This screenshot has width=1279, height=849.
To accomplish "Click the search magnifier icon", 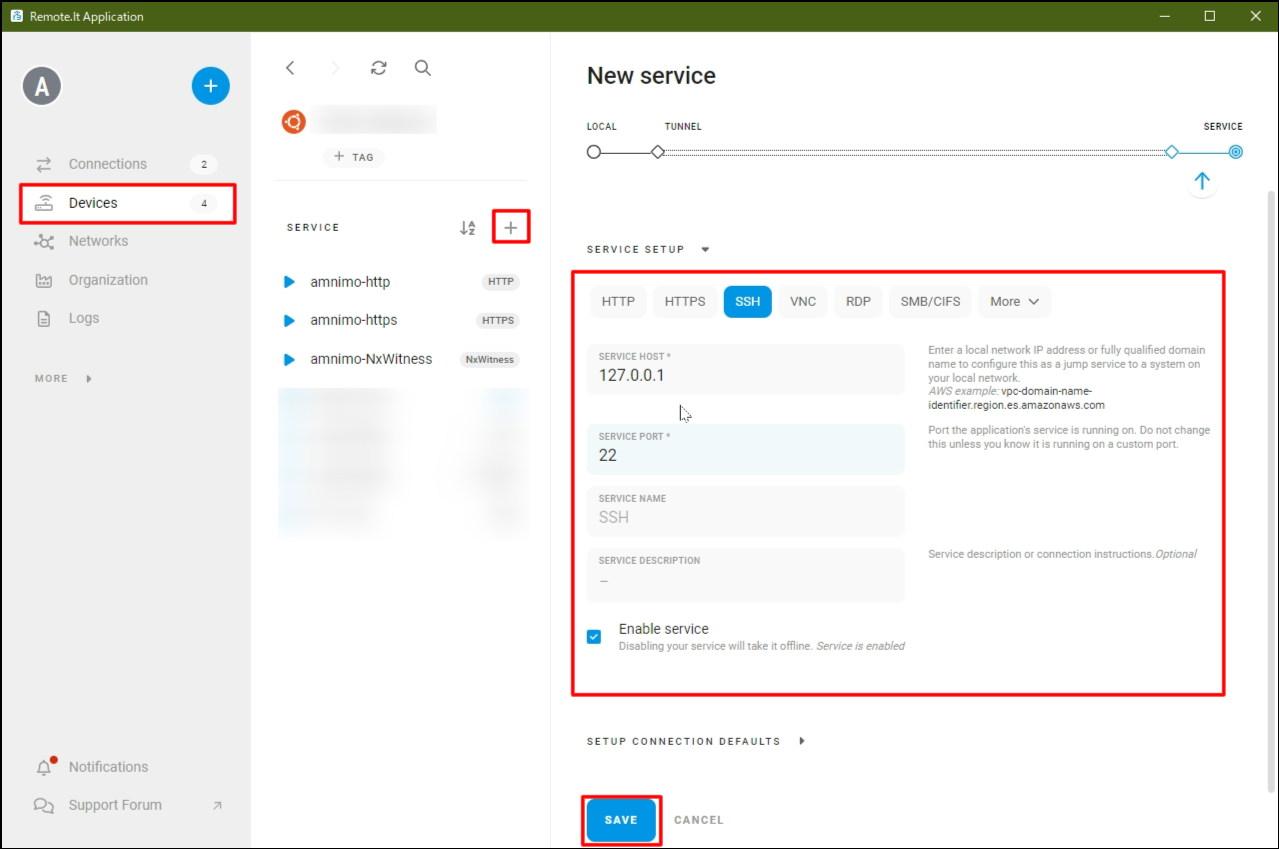I will (422, 68).
